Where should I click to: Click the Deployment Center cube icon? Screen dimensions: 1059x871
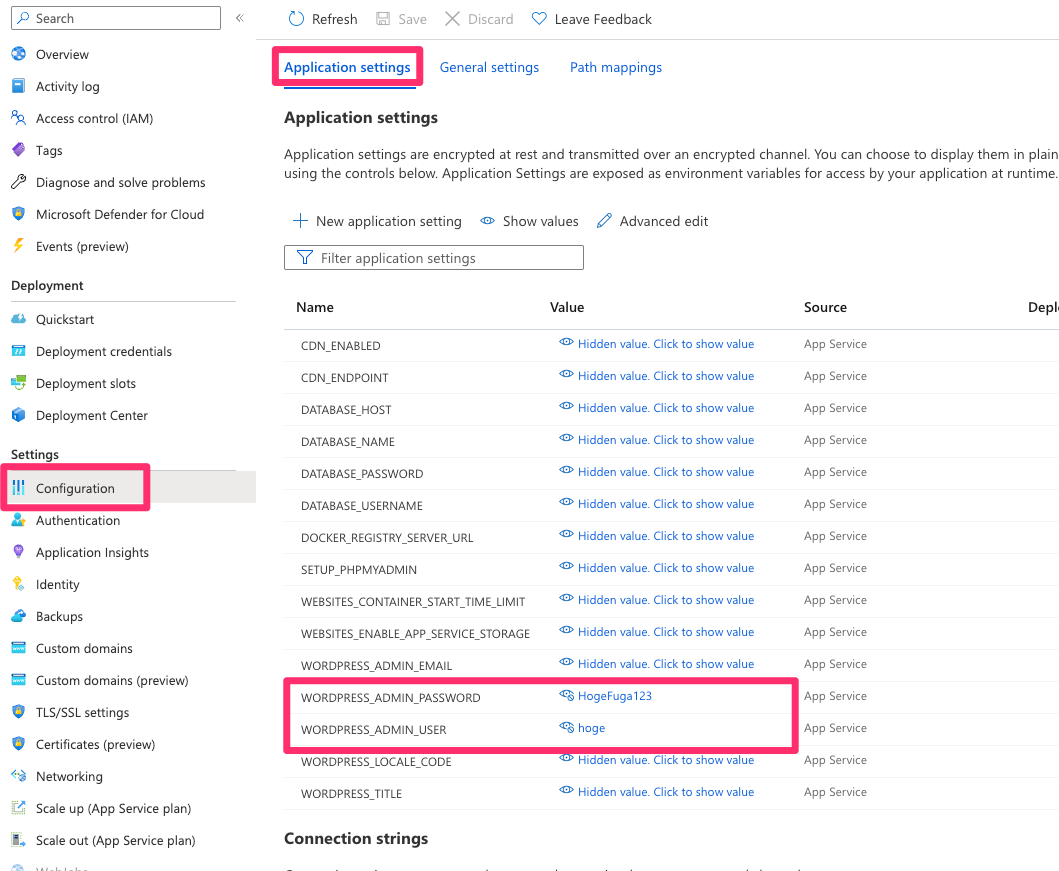(18, 415)
